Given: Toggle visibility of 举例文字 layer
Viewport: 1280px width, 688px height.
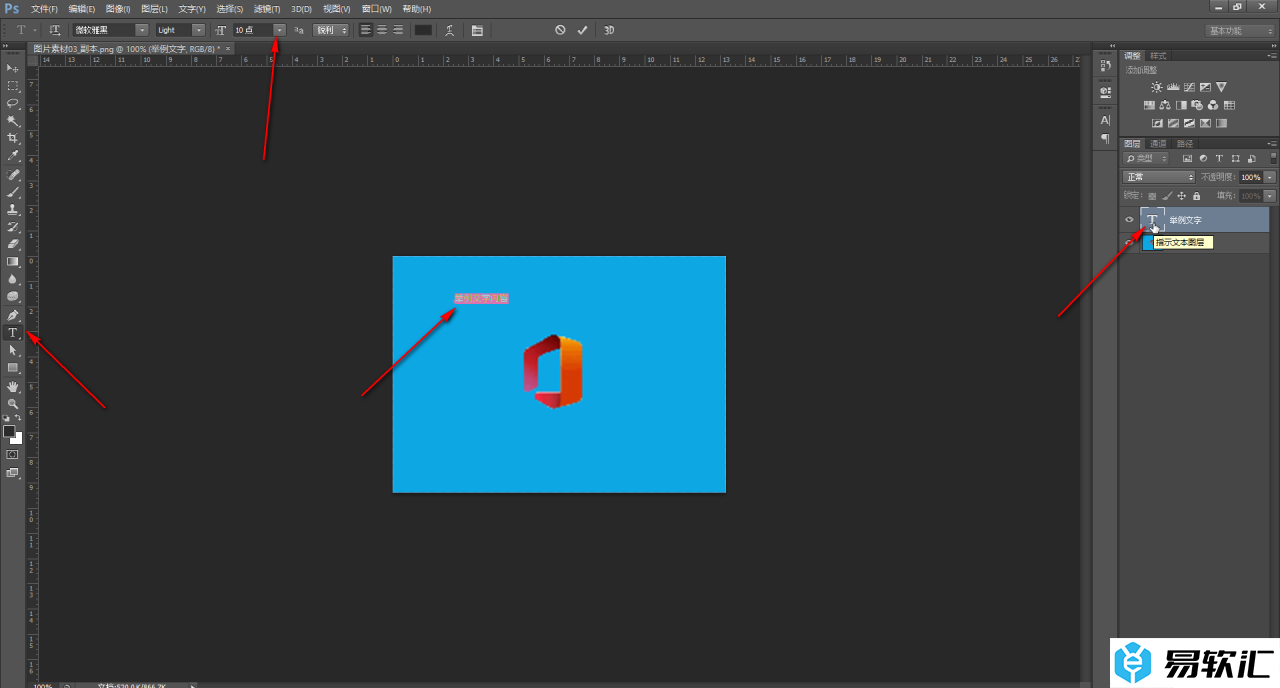Looking at the screenshot, I should click(1130, 220).
